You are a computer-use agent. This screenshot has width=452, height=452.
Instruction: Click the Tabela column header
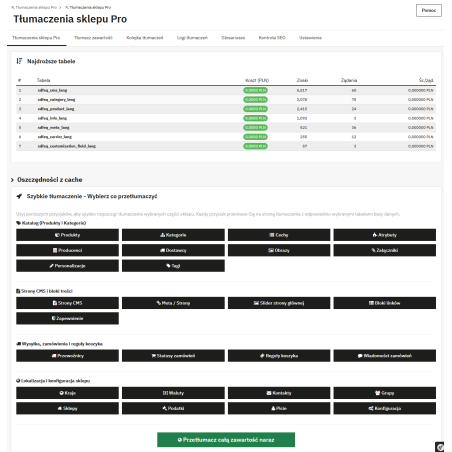[43, 80]
